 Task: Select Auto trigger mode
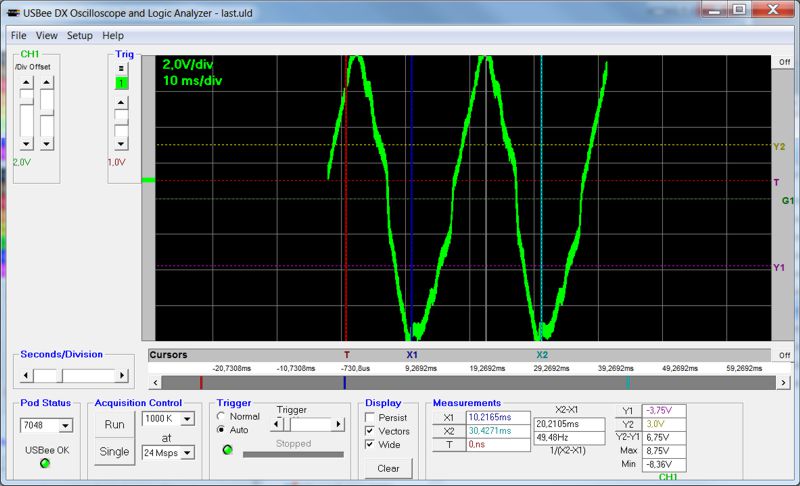[221, 430]
